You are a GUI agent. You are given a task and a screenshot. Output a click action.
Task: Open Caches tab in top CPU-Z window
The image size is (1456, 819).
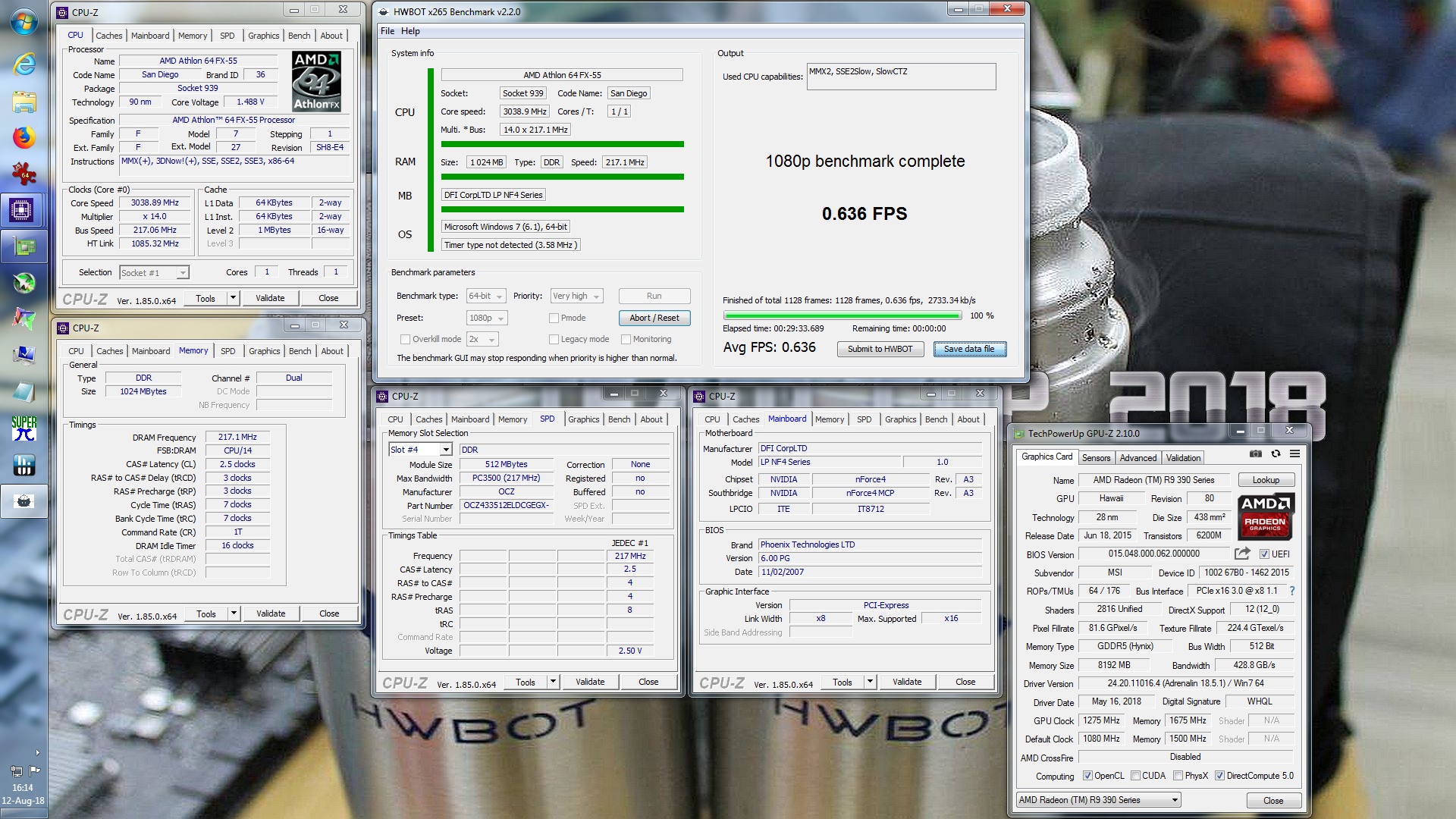tap(108, 36)
